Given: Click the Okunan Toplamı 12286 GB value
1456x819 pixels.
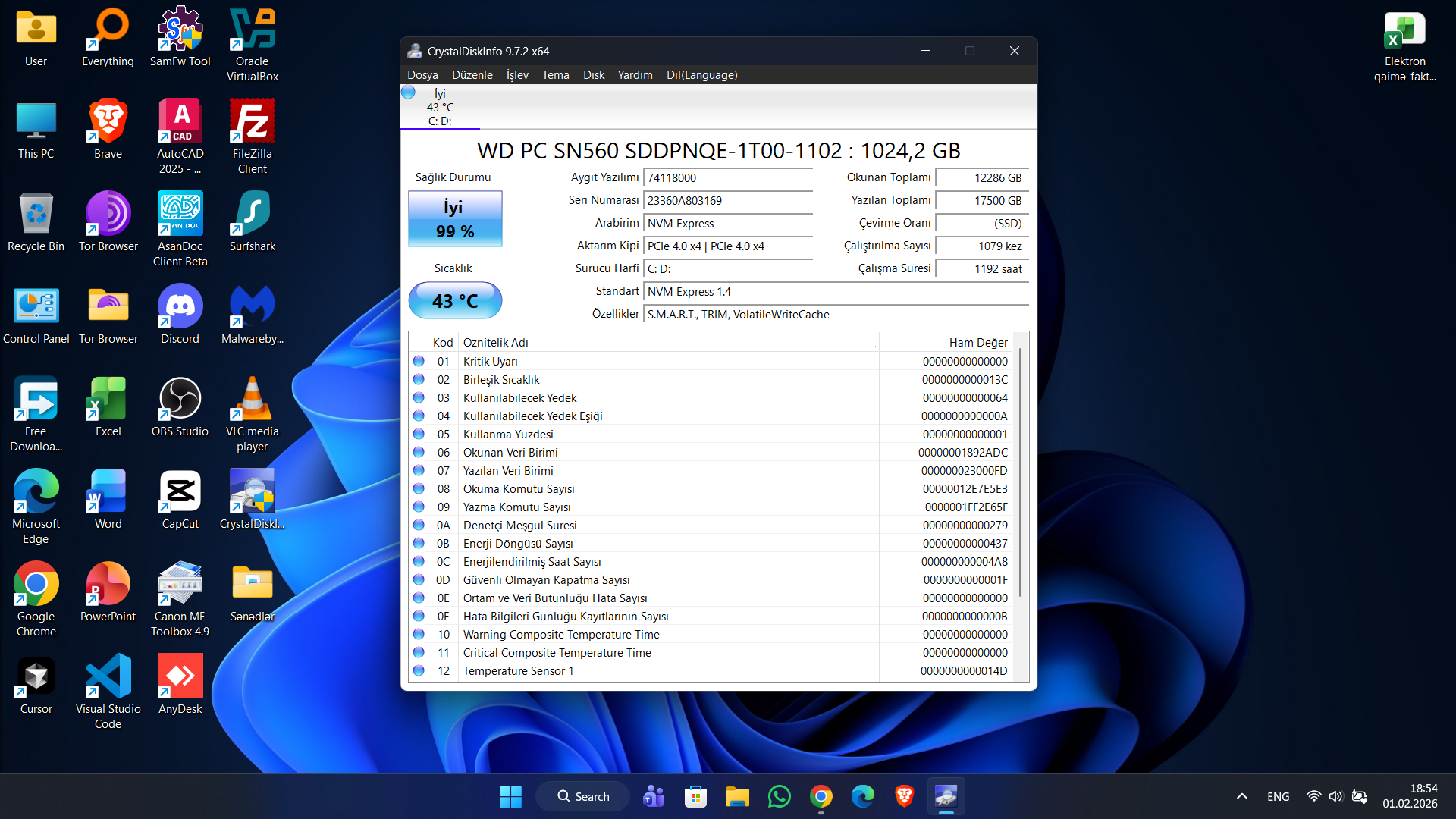Looking at the screenshot, I should coord(981,178).
